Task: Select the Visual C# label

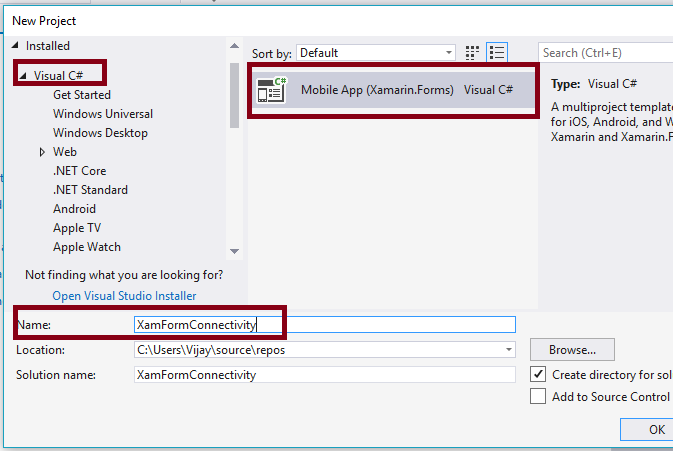Action: [58, 76]
